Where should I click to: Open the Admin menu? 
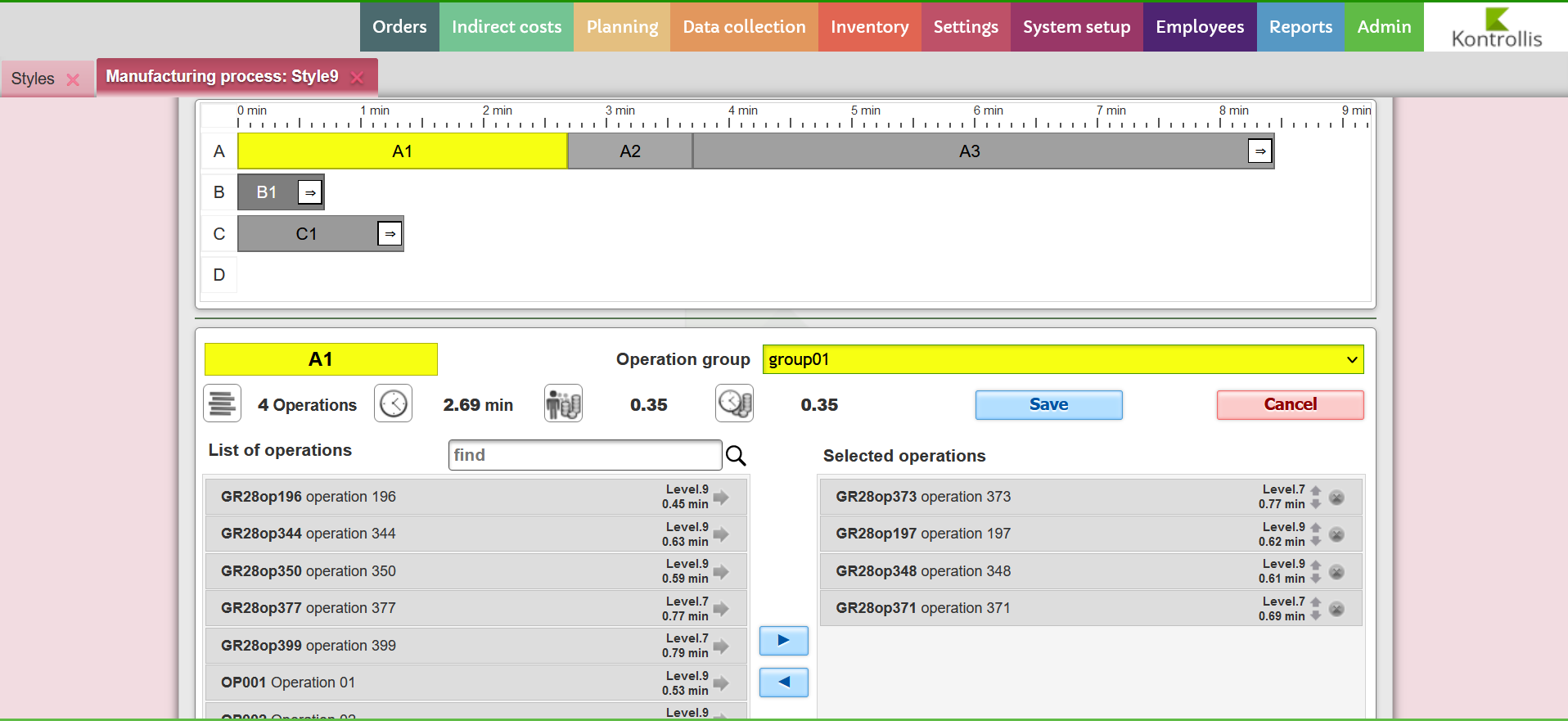[1384, 27]
